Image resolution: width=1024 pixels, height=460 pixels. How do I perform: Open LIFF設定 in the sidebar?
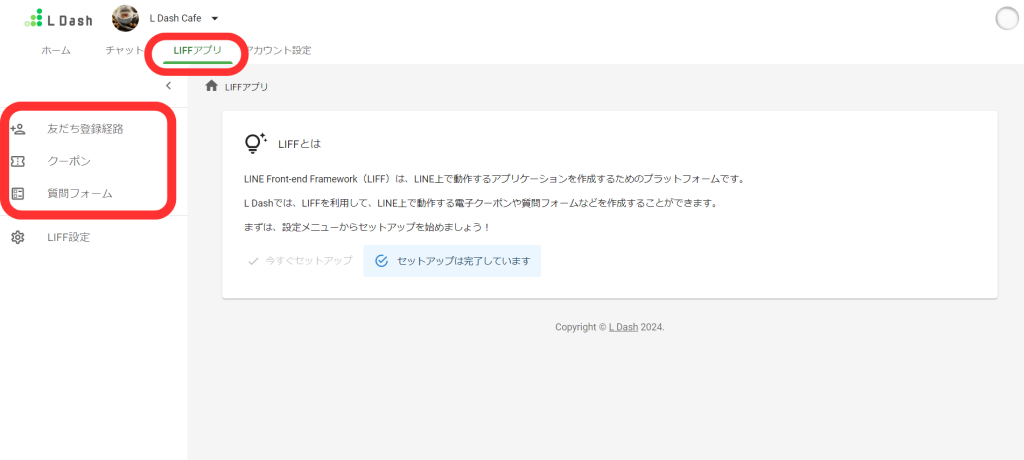click(69, 237)
